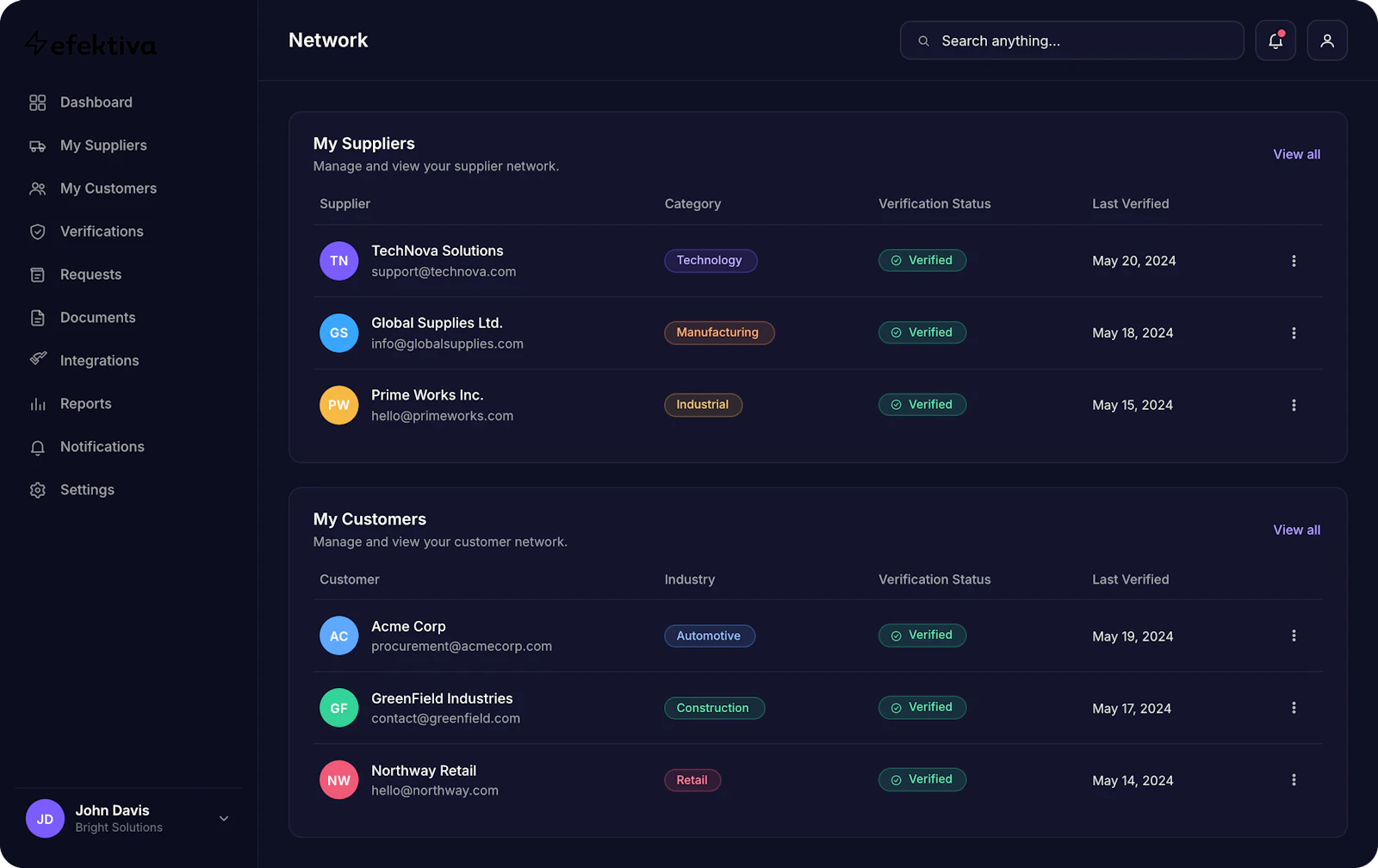The width and height of the screenshot is (1378, 868).
Task: Select the Technology category tag
Action: 711,260
